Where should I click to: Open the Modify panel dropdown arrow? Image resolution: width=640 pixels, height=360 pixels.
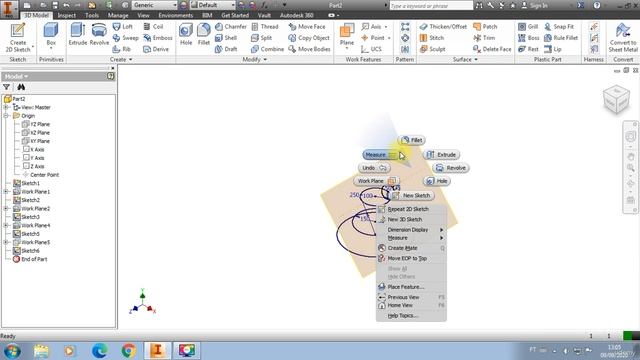[x=265, y=60]
